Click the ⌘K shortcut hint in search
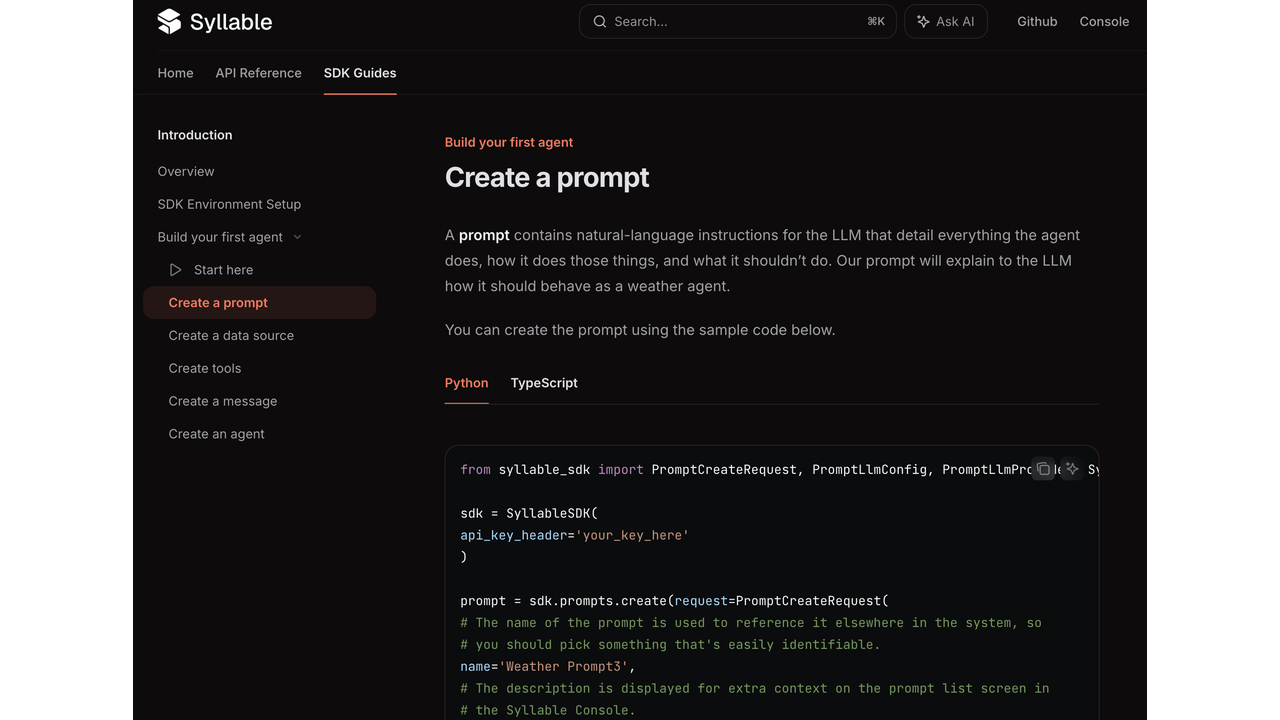 [x=876, y=21]
